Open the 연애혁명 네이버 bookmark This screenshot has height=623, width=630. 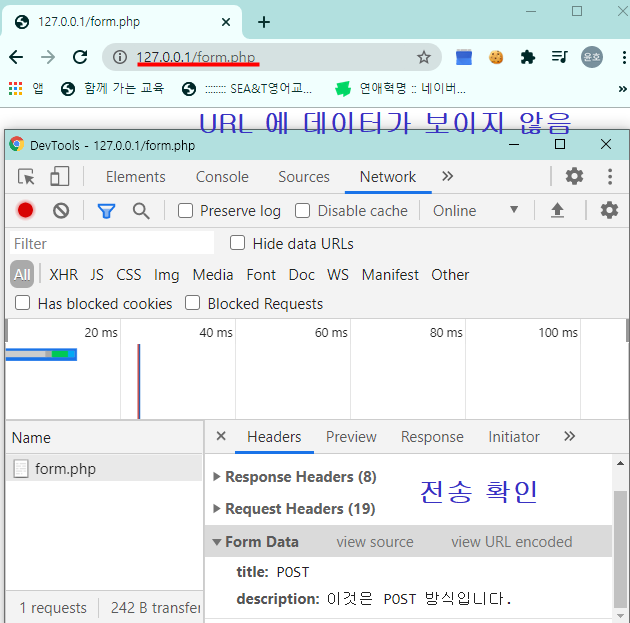tap(401, 88)
